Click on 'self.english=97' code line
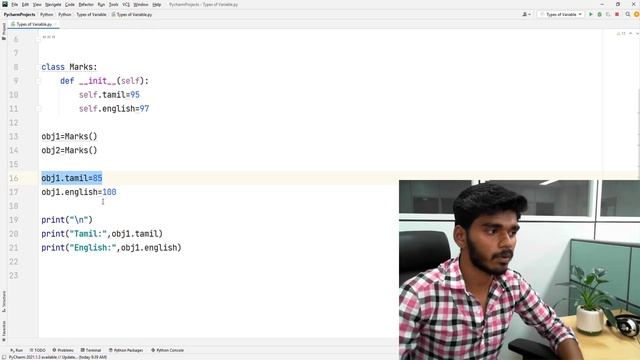Image resolution: width=640 pixels, height=360 pixels. pyautogui.click(x=114, y=109)
